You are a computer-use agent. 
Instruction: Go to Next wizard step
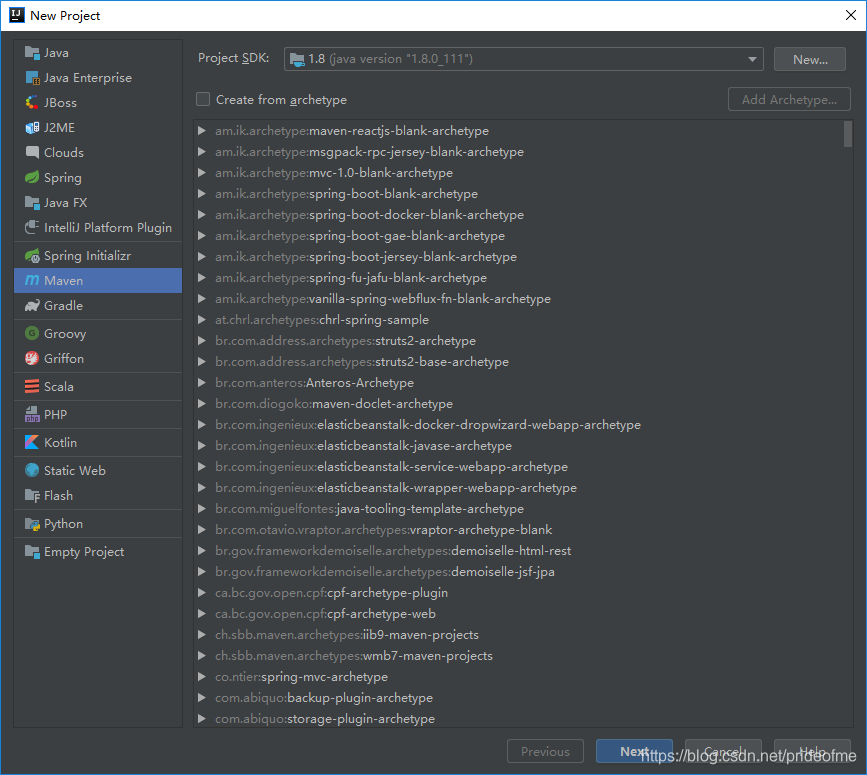[634, 751]
